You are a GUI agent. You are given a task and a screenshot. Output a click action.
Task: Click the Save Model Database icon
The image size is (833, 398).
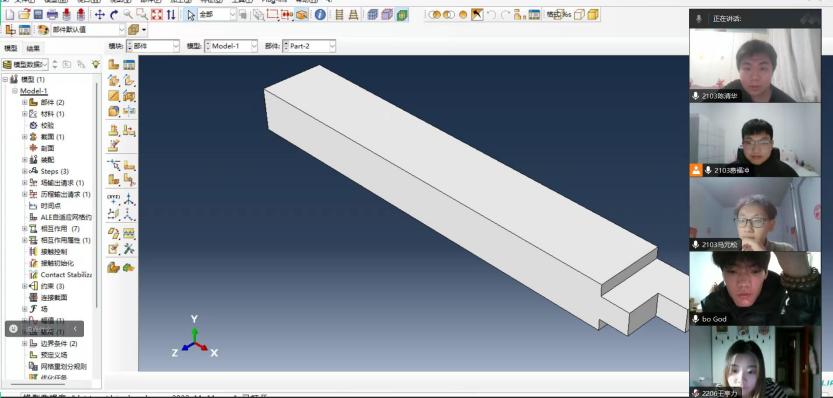[x=38, y=15]
